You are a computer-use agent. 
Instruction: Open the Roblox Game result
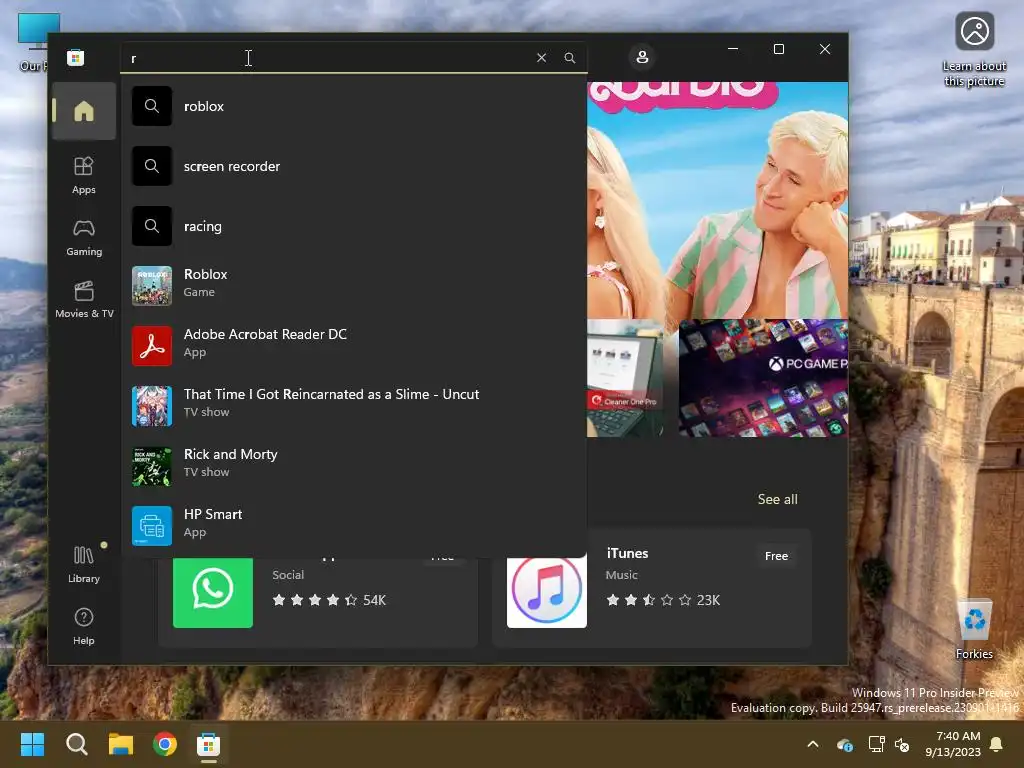coord(354,285)
